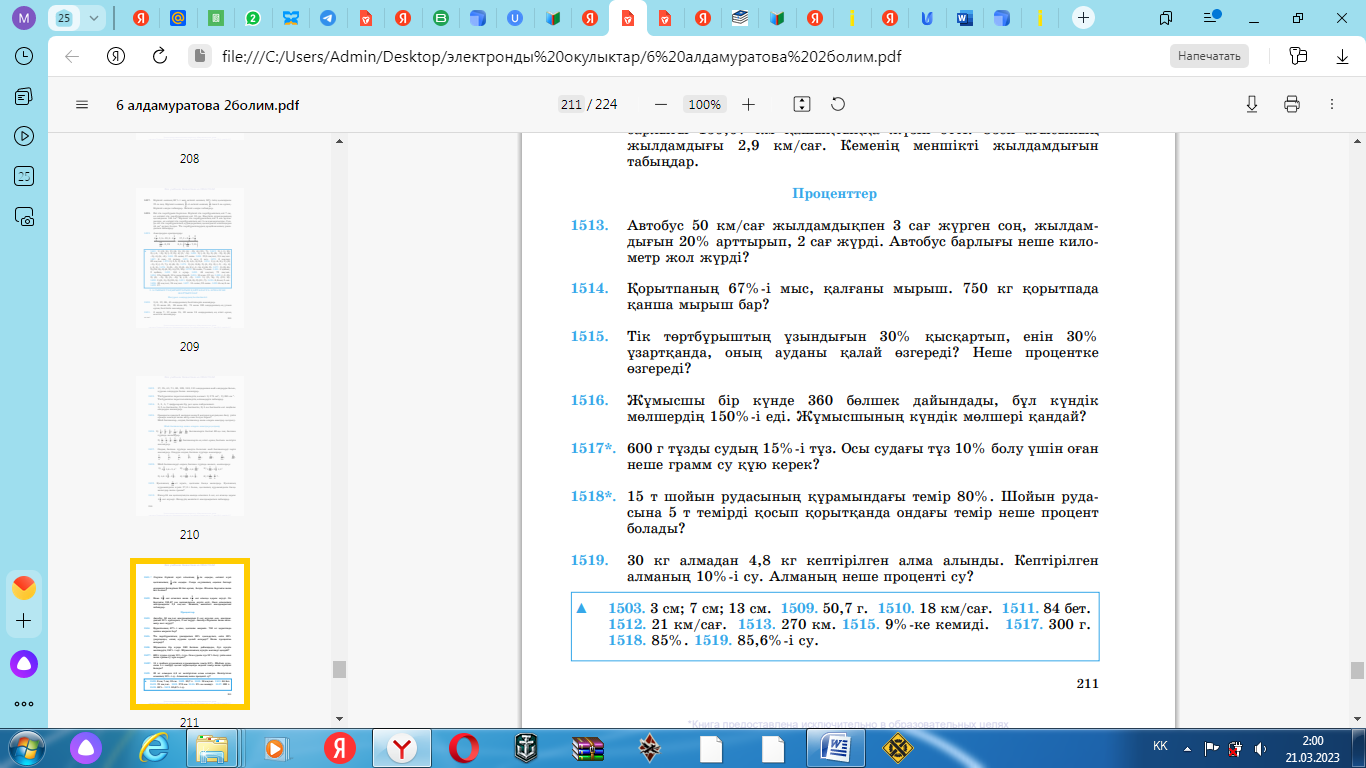Viewport: 1366px width, 768px height.
Task: Click the PDF file name title
Action: point(208,105)
